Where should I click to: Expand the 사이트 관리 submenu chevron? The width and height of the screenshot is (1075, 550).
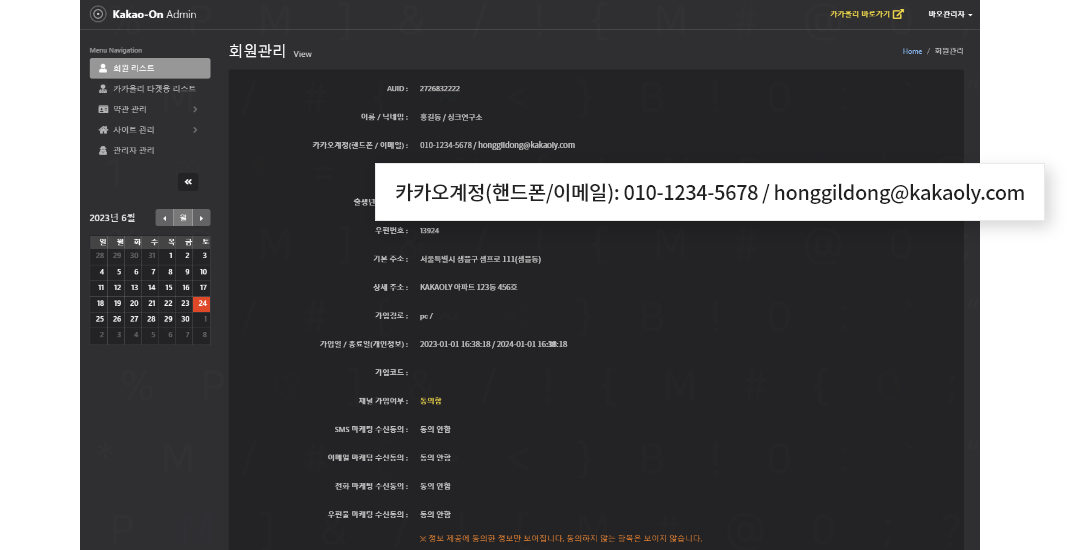[195, 130]
